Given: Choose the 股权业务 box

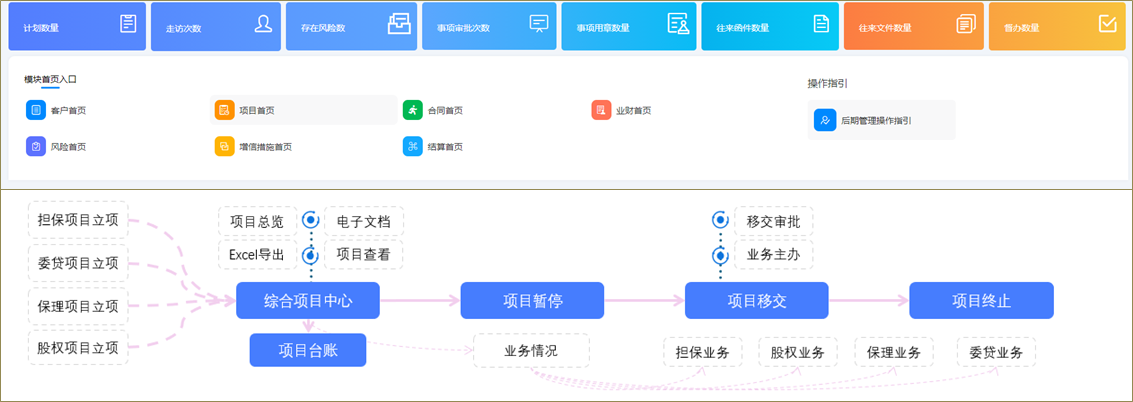Looking at the screenshot, I should [798, 352].
